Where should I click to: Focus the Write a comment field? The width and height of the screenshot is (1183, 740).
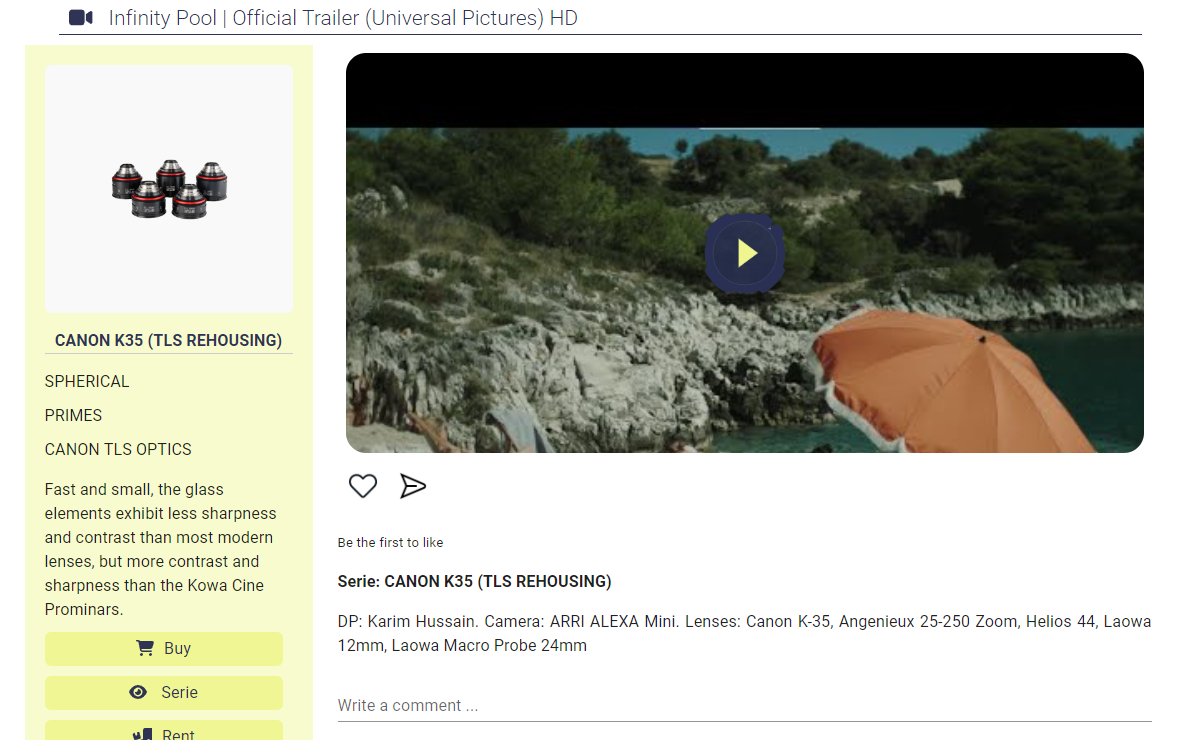[745, 706]
